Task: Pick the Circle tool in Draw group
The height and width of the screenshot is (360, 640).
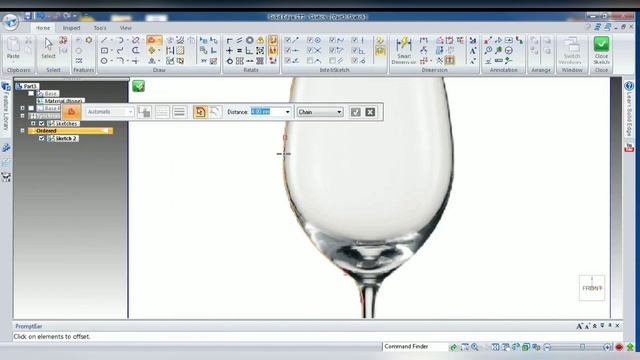Action: pos(104,61)
